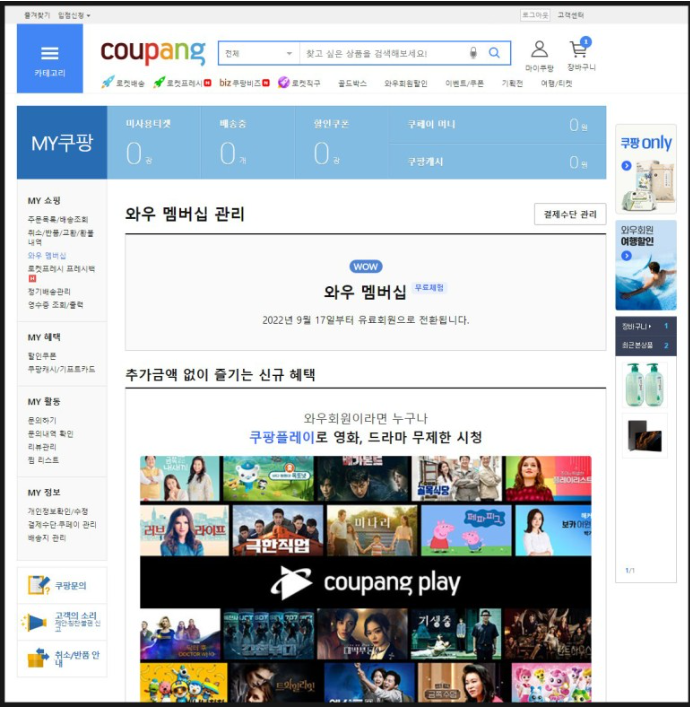Click the 무료체험 badge

click(x=429, y=288)
